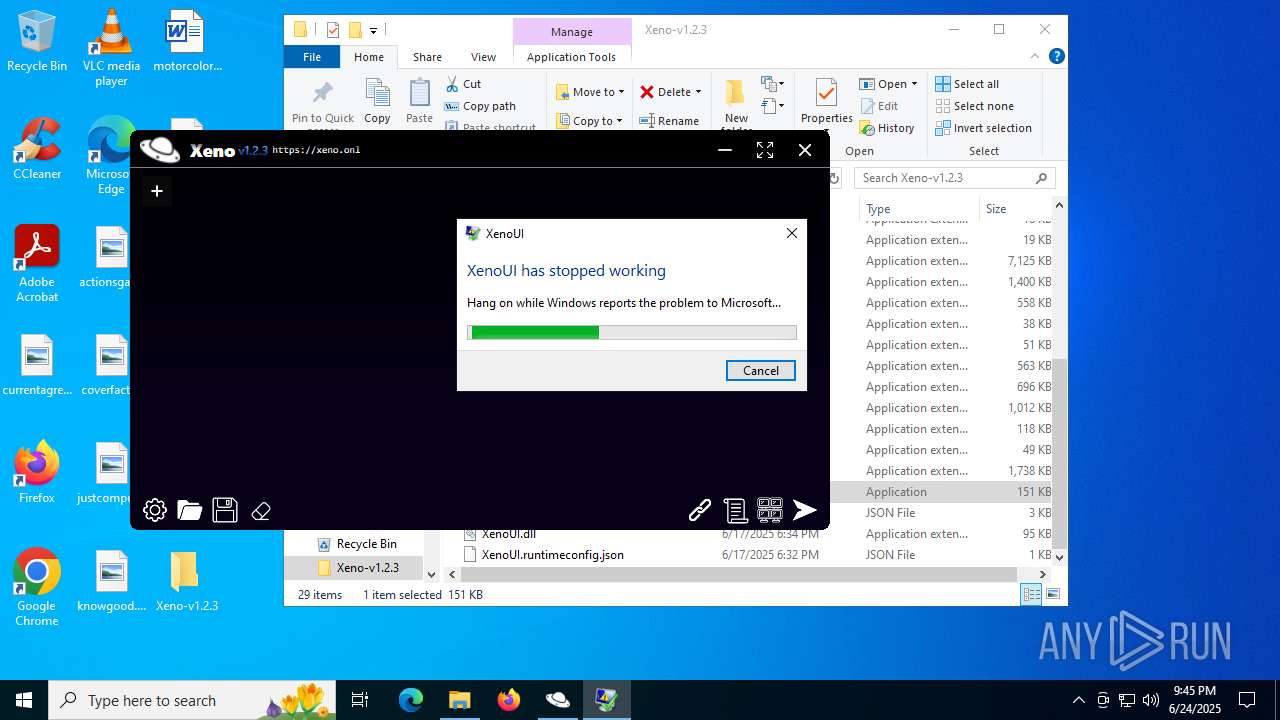
Task: Save script with floppy disk icon
Action: [x=225, y=511]
